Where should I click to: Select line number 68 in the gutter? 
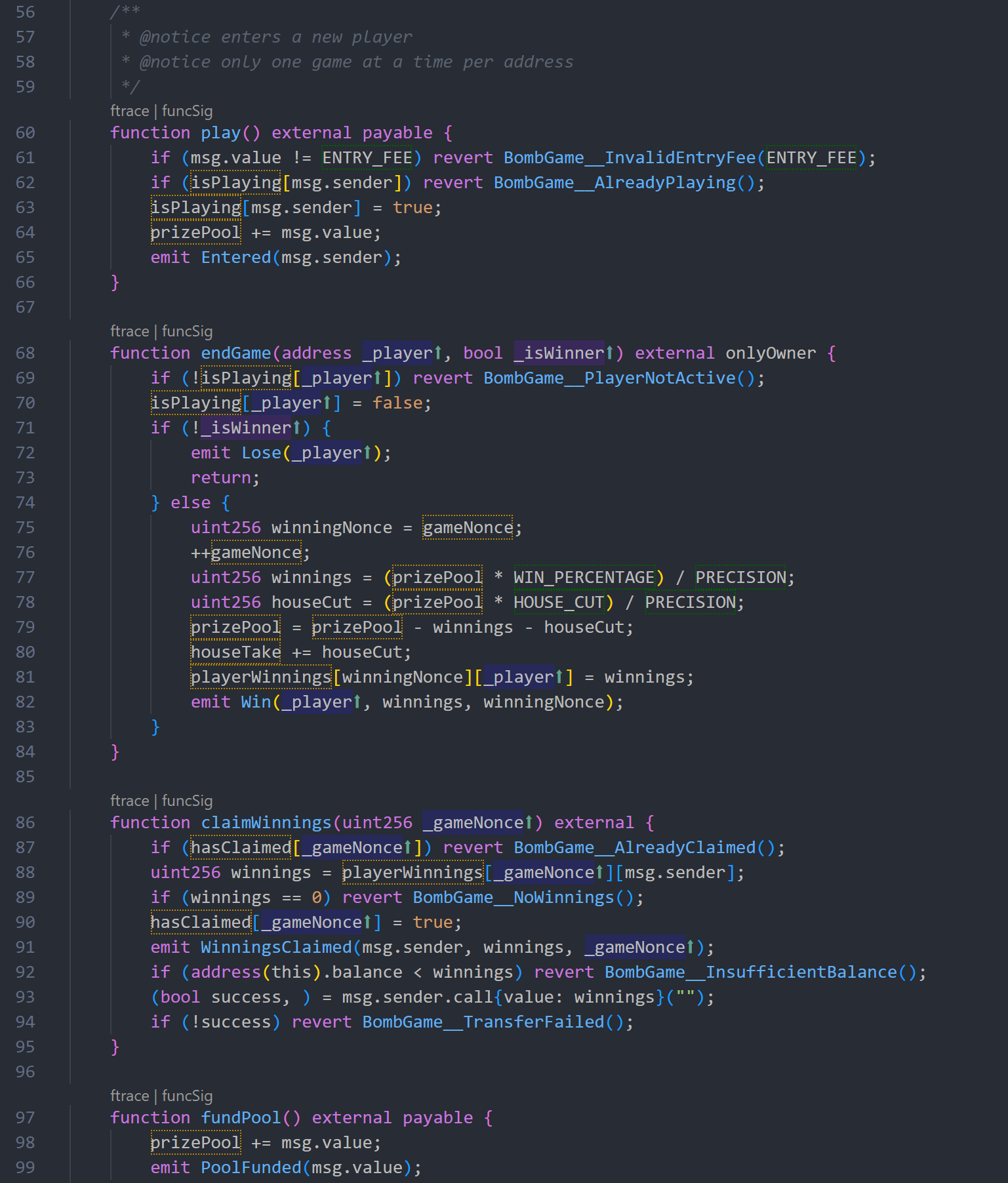pyautogui.click(x=26, y=353)
